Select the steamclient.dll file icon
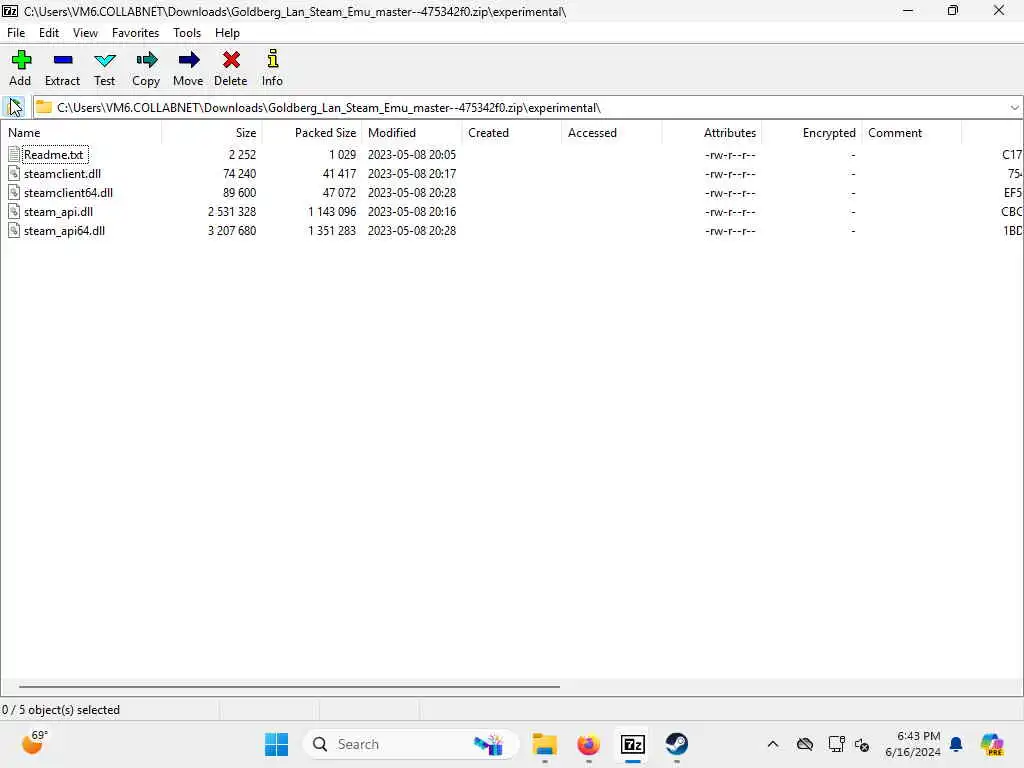The width and height of the screenshot is (1024, 768). click(x=14, y=174)
